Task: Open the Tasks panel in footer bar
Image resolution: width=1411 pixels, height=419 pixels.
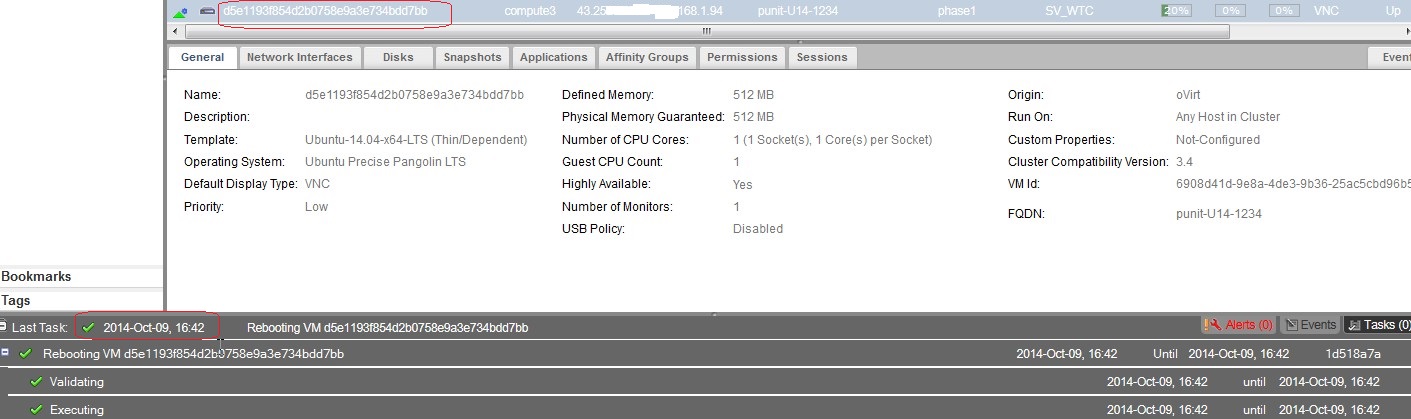Action: (1377, 325)
